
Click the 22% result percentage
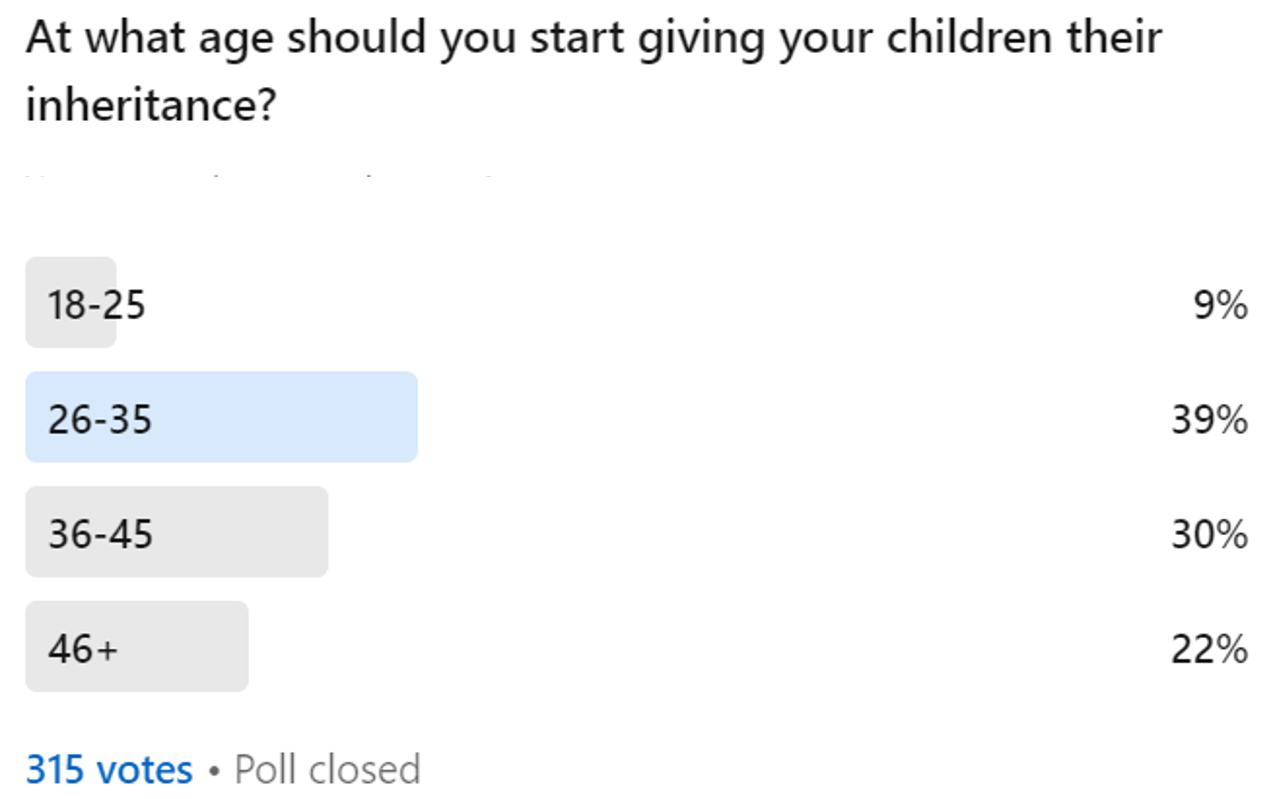click(x=1209, y=650)
